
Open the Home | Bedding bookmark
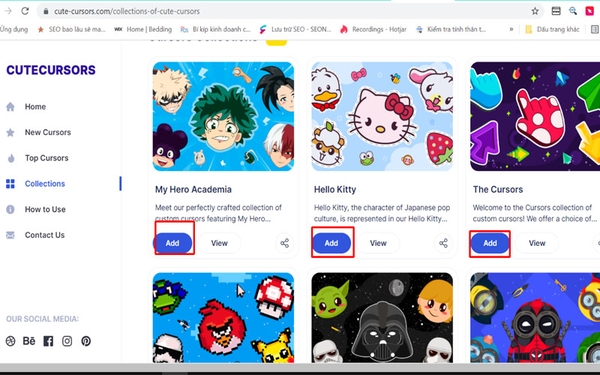[143, 29]
